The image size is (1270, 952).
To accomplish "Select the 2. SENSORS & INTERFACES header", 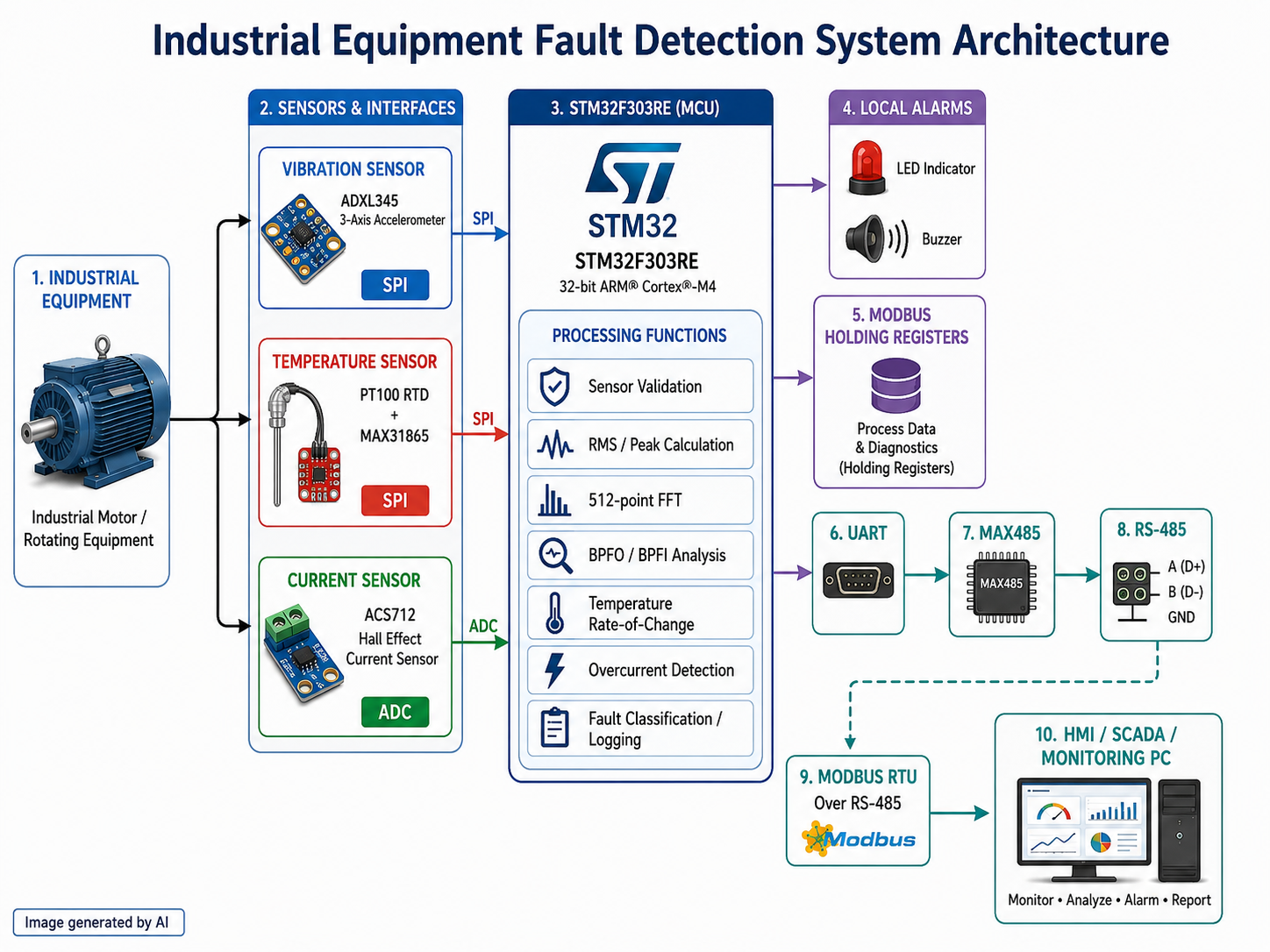I will pyautogui.click(x=356, y=108).
